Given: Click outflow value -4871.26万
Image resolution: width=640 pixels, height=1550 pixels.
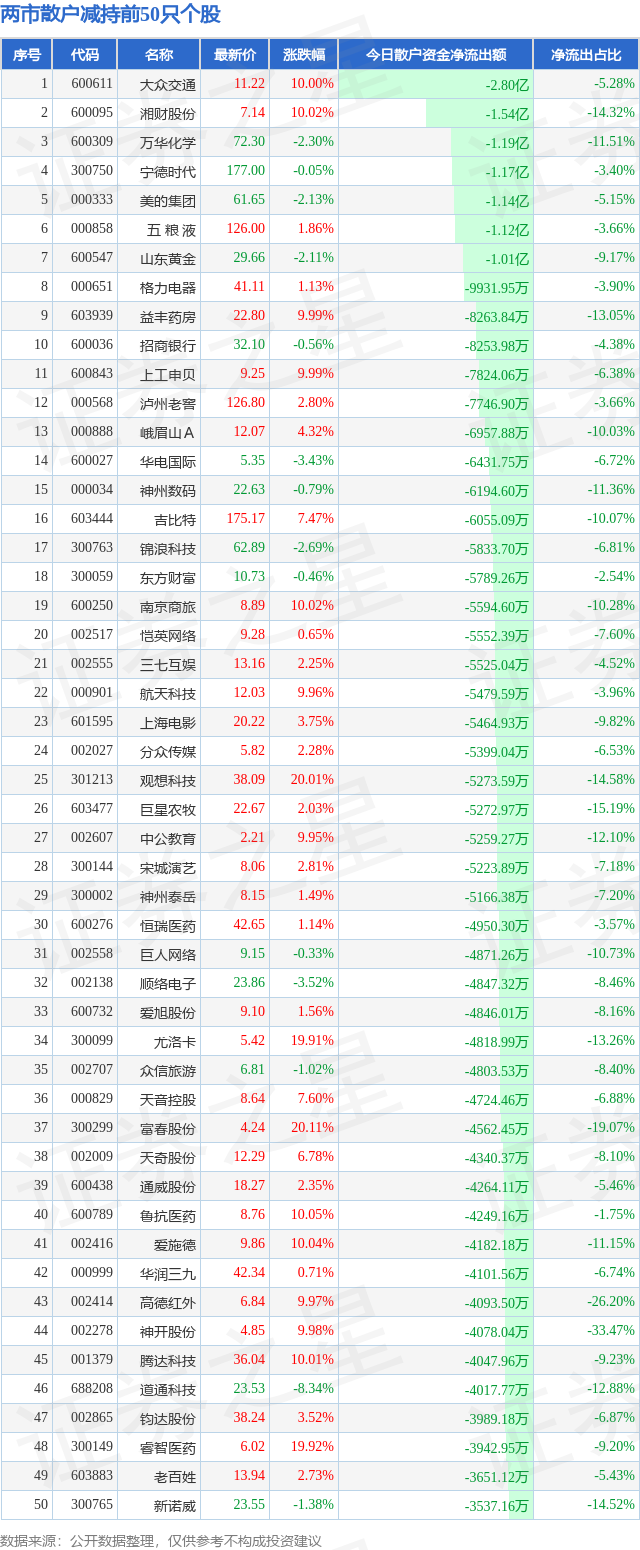Looking at the screenshot, I should click(497, 955).
